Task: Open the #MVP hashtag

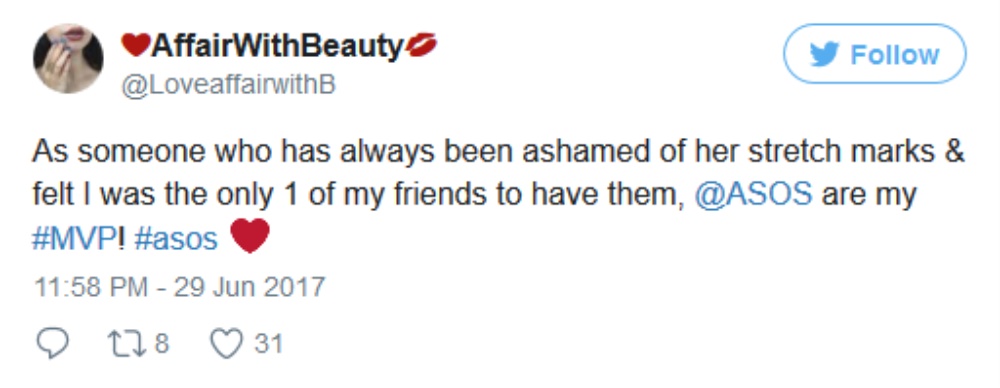Action: 74,239
